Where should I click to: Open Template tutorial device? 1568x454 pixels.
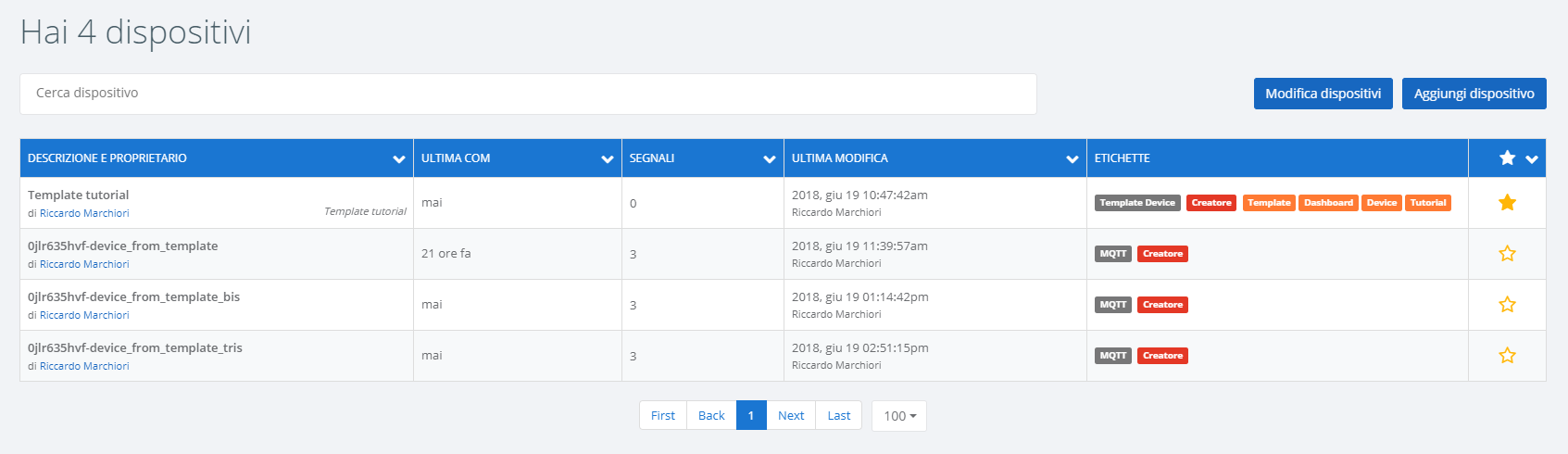[x=78, y=195]
